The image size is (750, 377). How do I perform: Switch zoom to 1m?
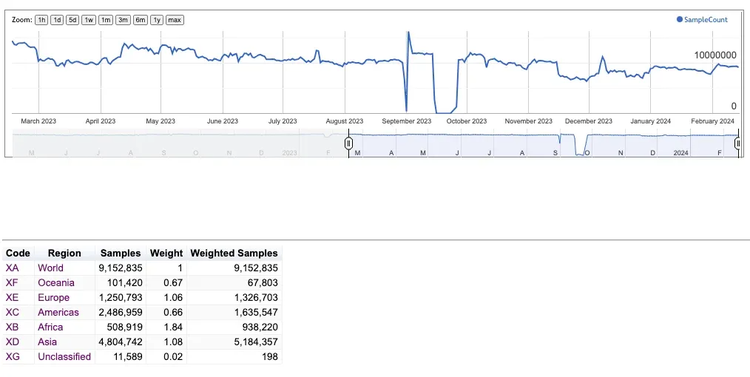click(106, 20)
